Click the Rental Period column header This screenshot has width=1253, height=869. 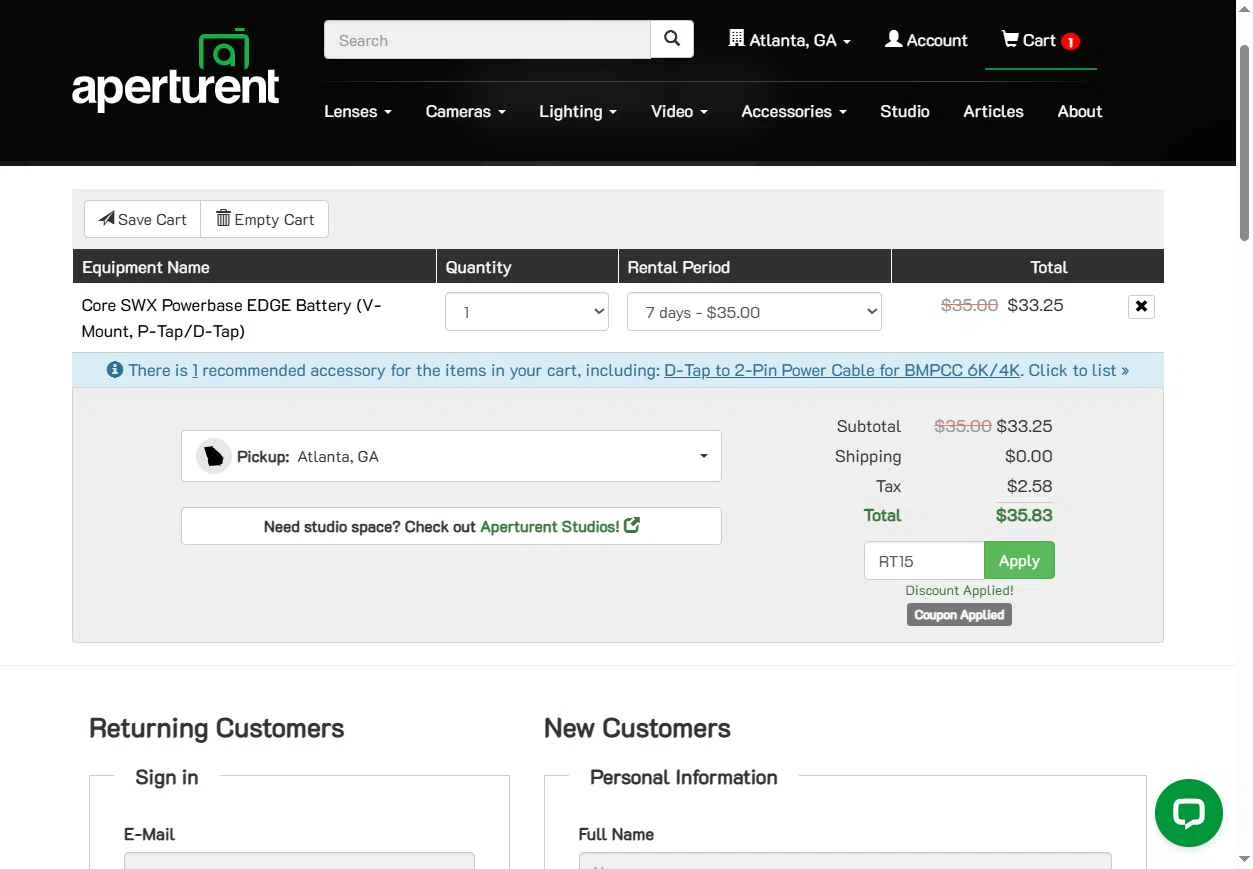click(x=678, y=267)
